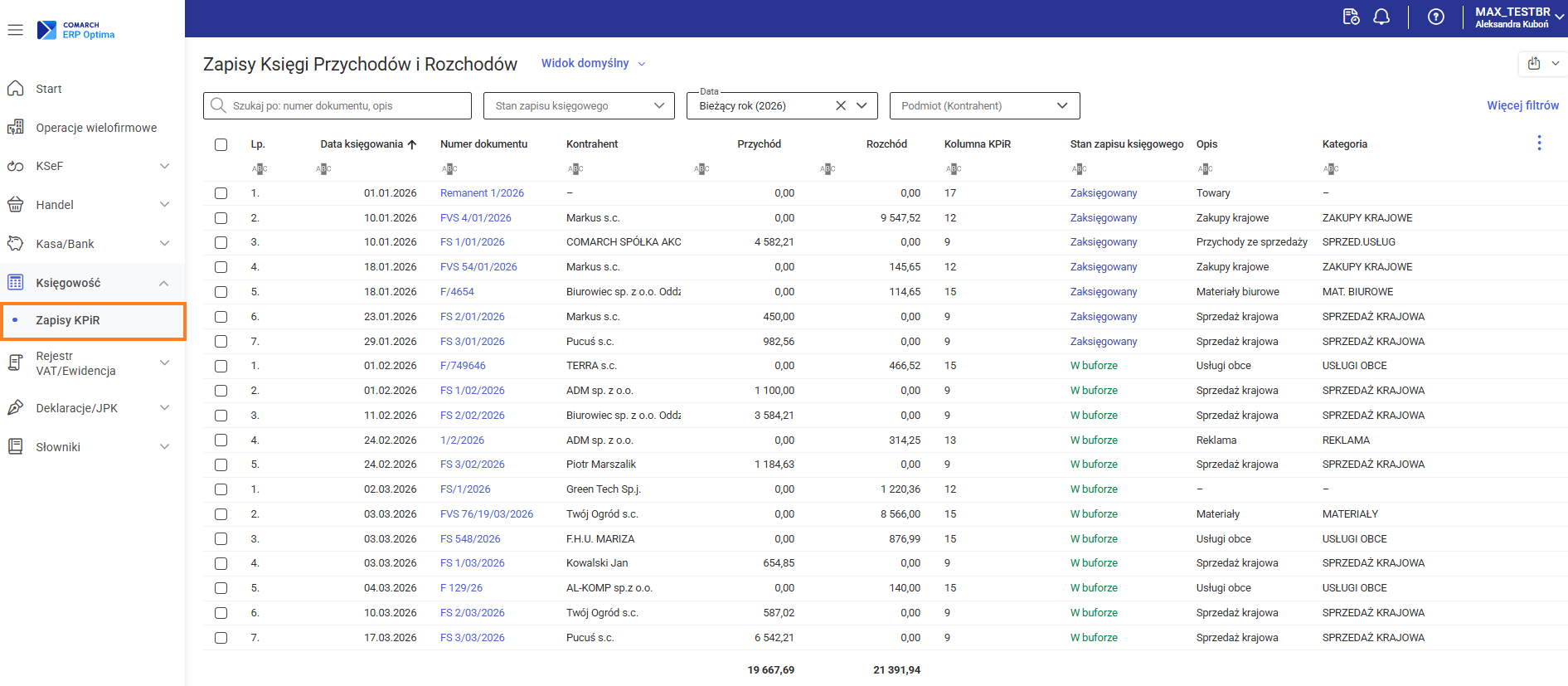This screenshot has height=686, width=1568.
Task: Open the Stan zapisu księgowego dropdown
Action: point(580,106)
